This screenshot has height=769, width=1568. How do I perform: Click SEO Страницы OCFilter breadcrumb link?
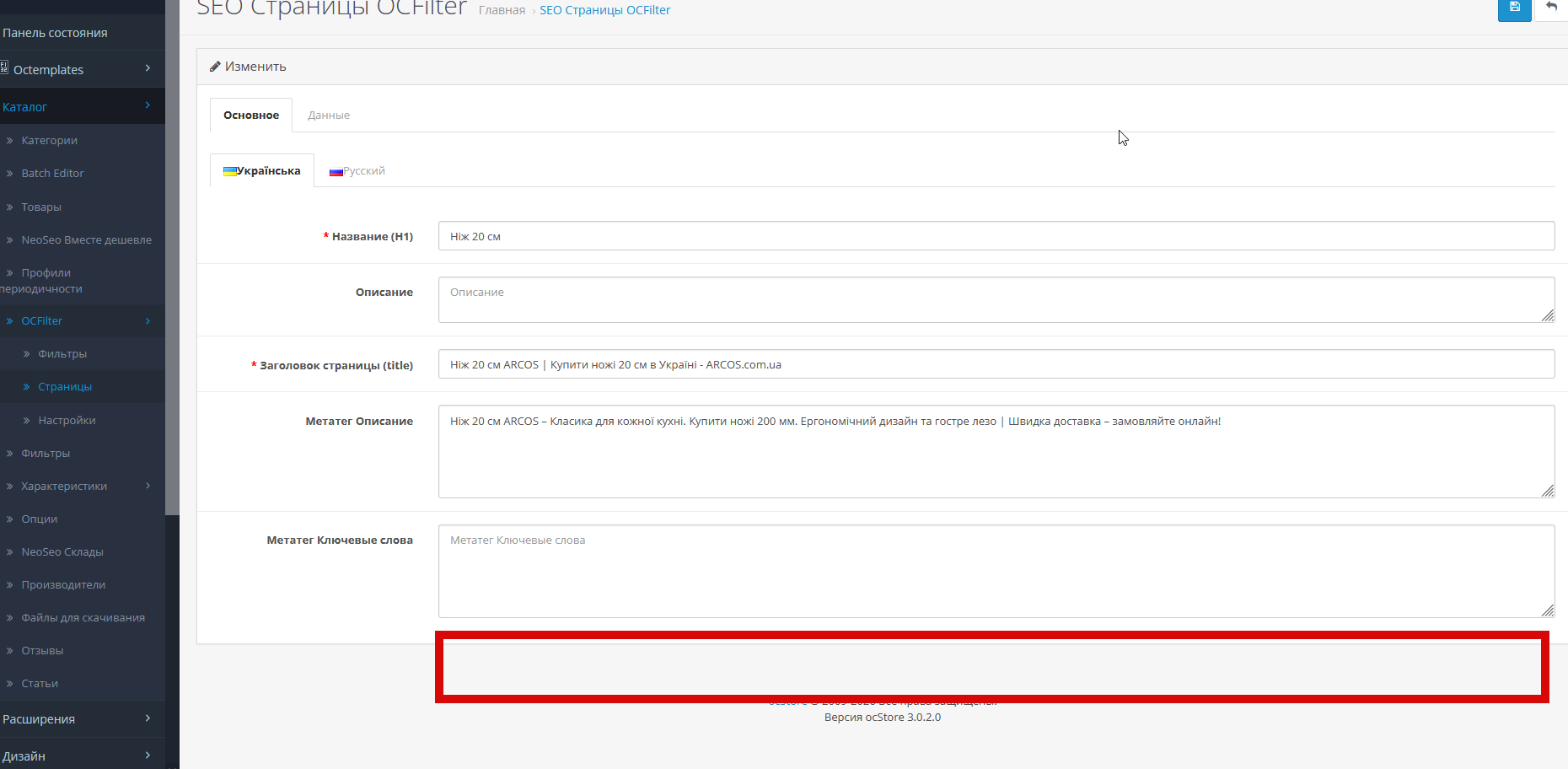[605, 10]
